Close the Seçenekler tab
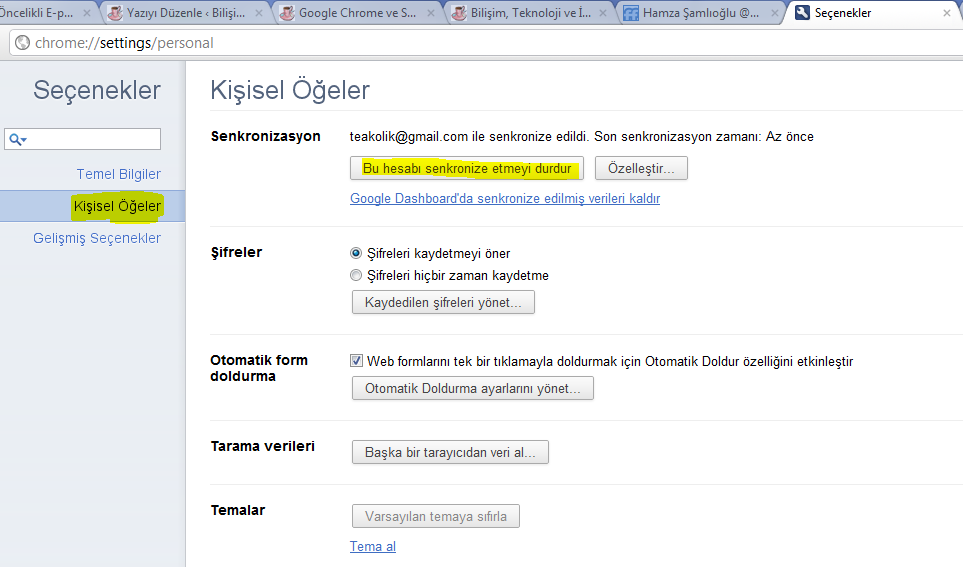 (x=946, y=13)
